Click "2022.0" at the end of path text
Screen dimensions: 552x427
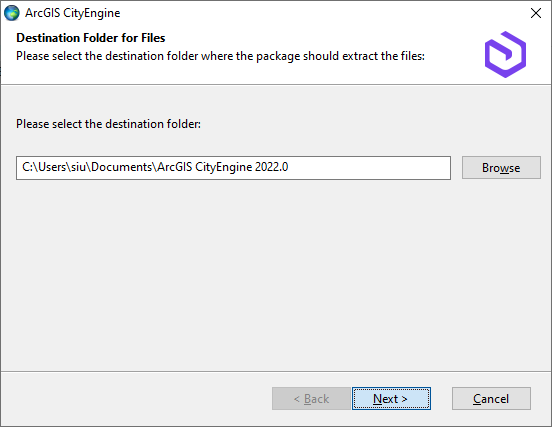click(271, 167)
